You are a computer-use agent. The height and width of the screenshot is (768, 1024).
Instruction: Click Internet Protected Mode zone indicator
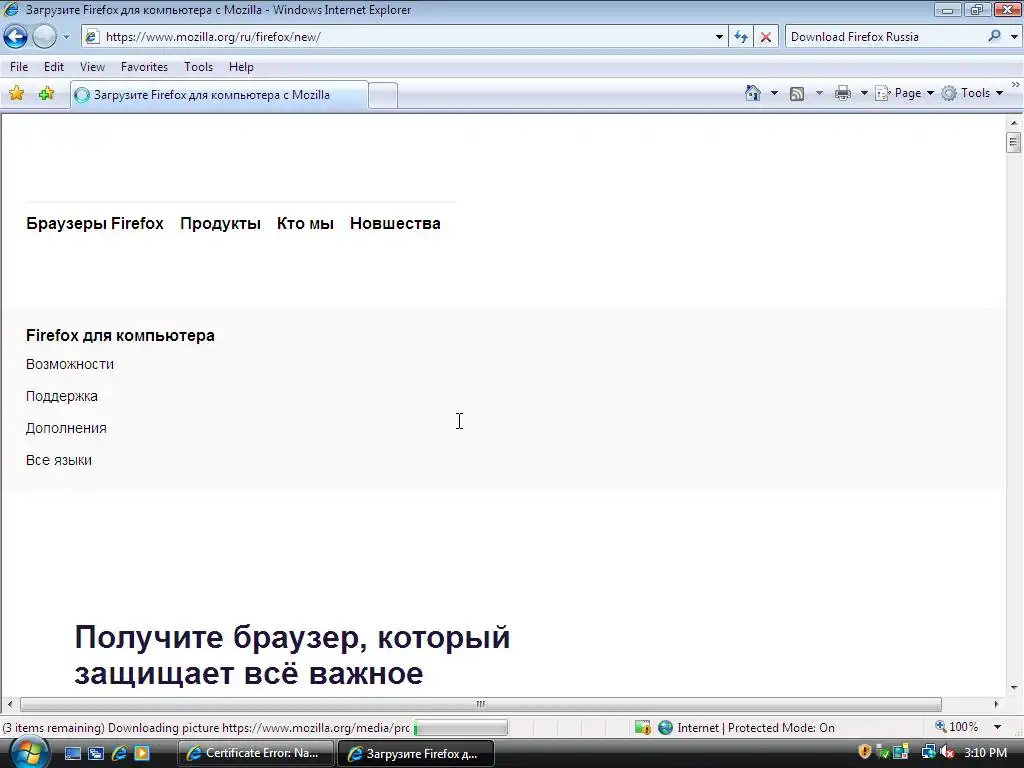747,728
